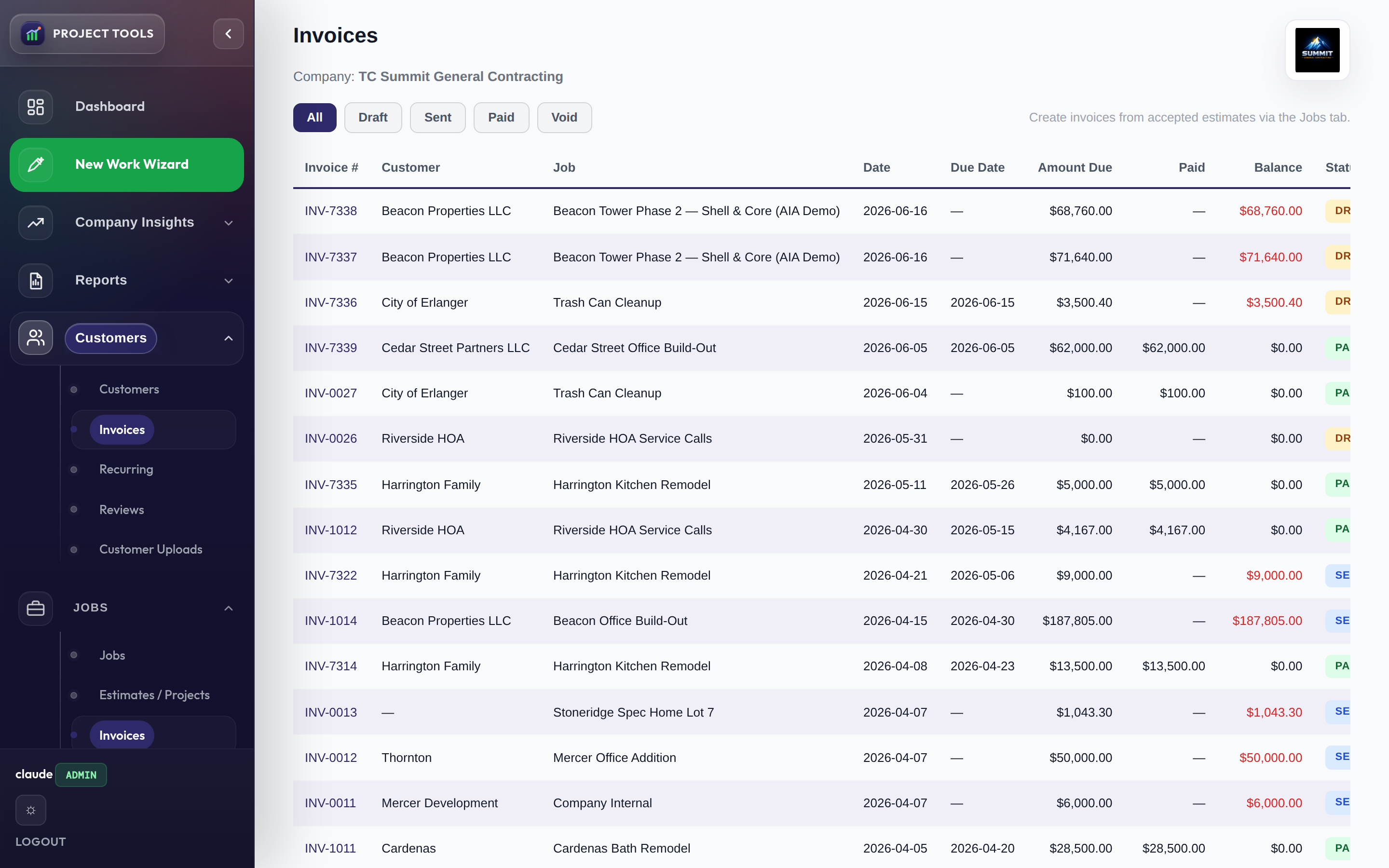The image size is (1389, 868).
Task: Select the Paid filter tab
Action: coord(501,118)
